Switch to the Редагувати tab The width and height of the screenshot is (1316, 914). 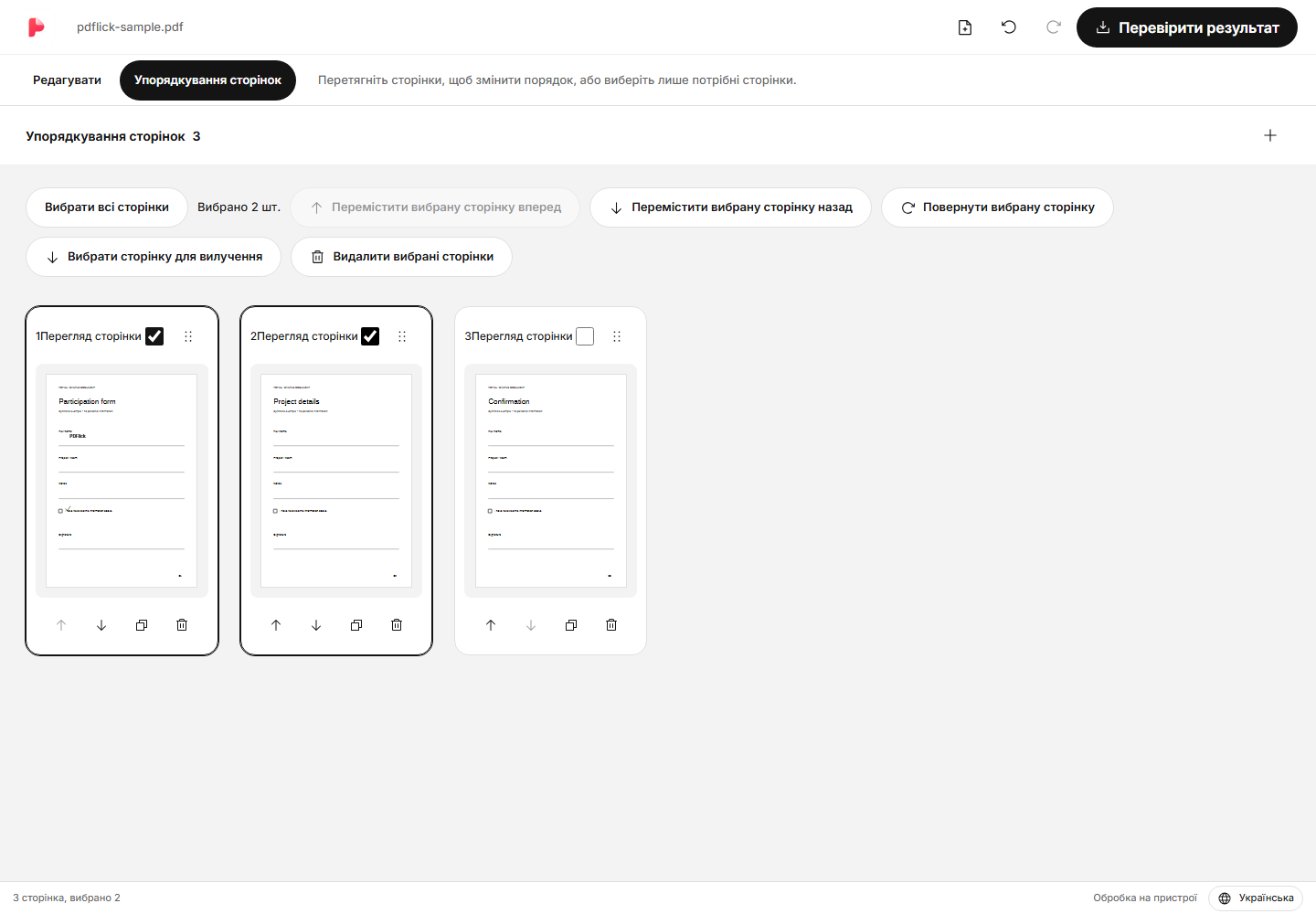click(67, 80)
